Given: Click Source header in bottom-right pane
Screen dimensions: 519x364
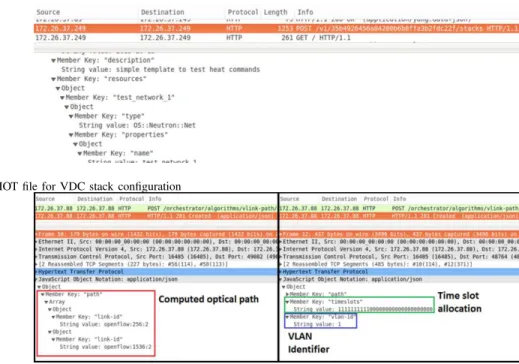Looking at the screenshot, I should tap(289, 199).
